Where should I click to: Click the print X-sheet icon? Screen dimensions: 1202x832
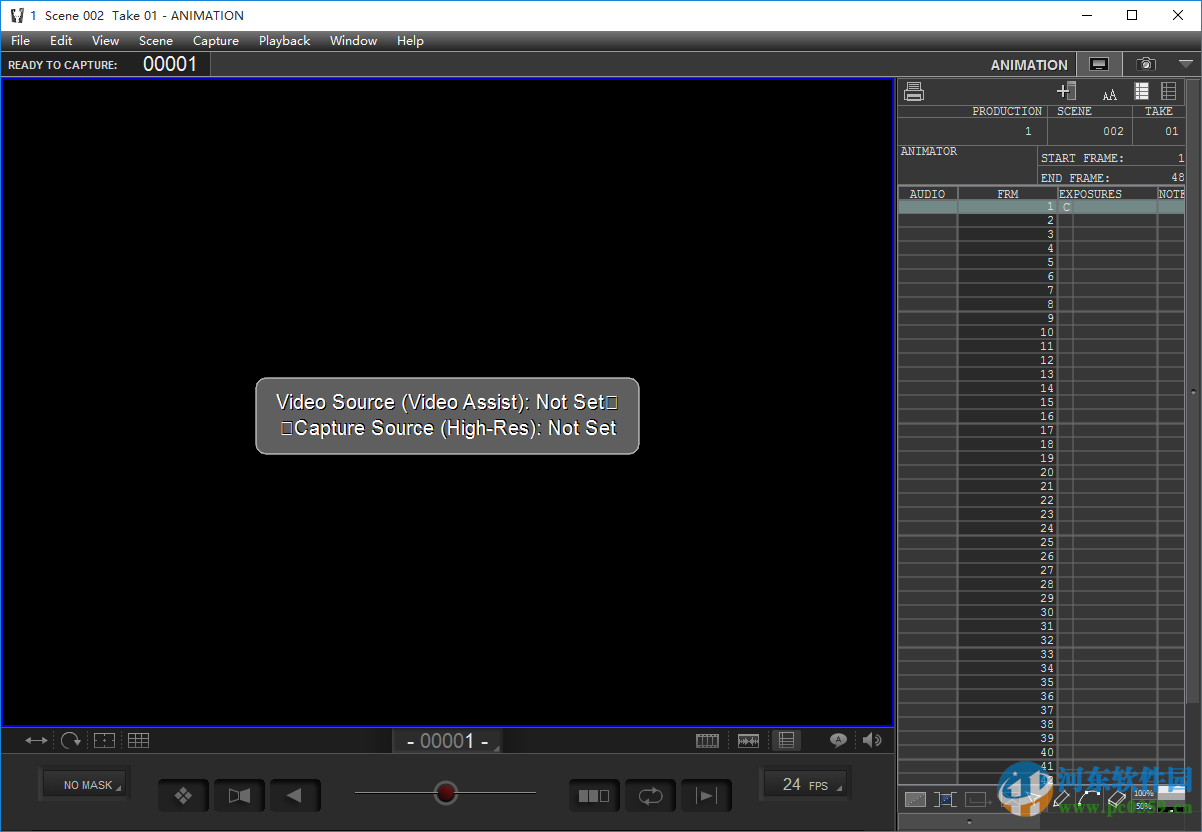click(x=913, y=92)
